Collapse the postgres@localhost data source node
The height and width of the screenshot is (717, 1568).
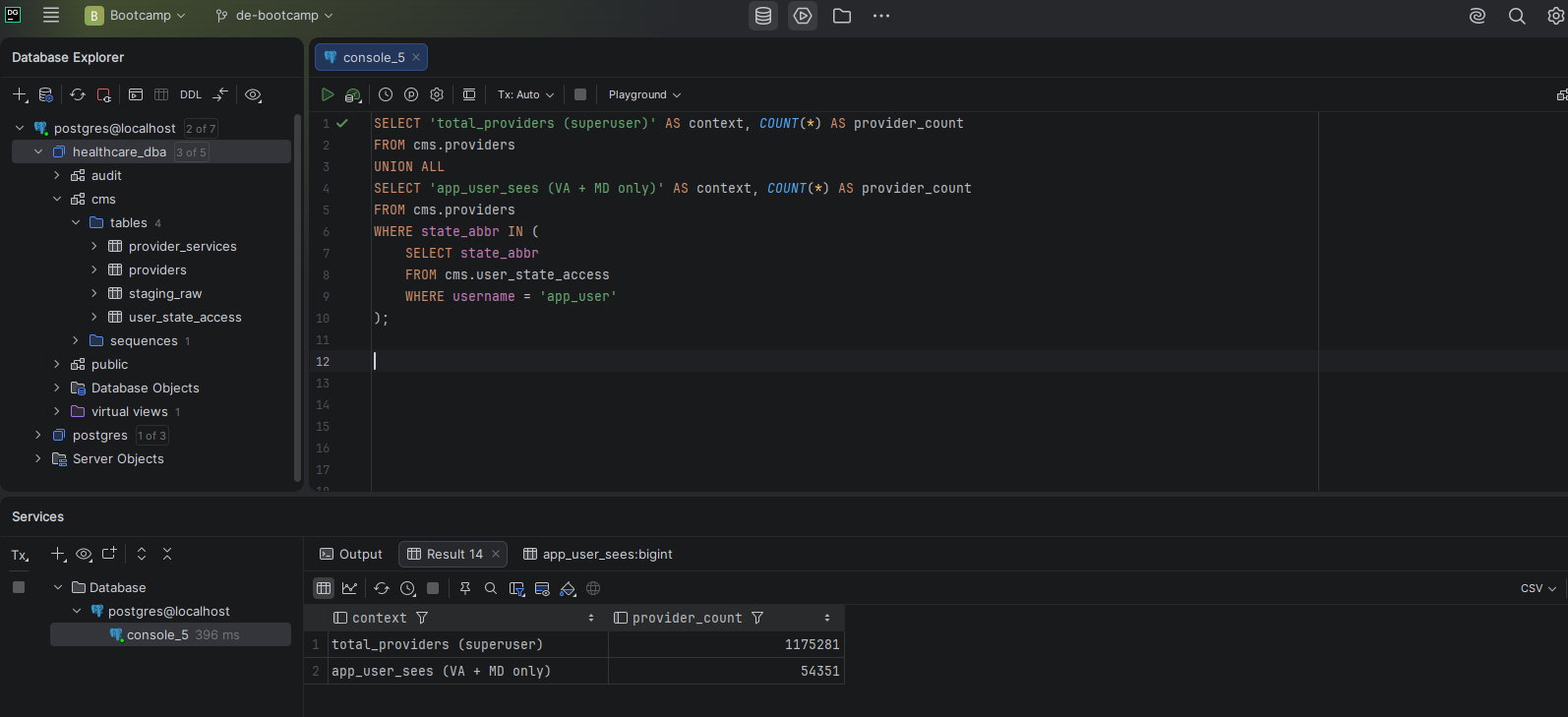[x=20, y=128]
